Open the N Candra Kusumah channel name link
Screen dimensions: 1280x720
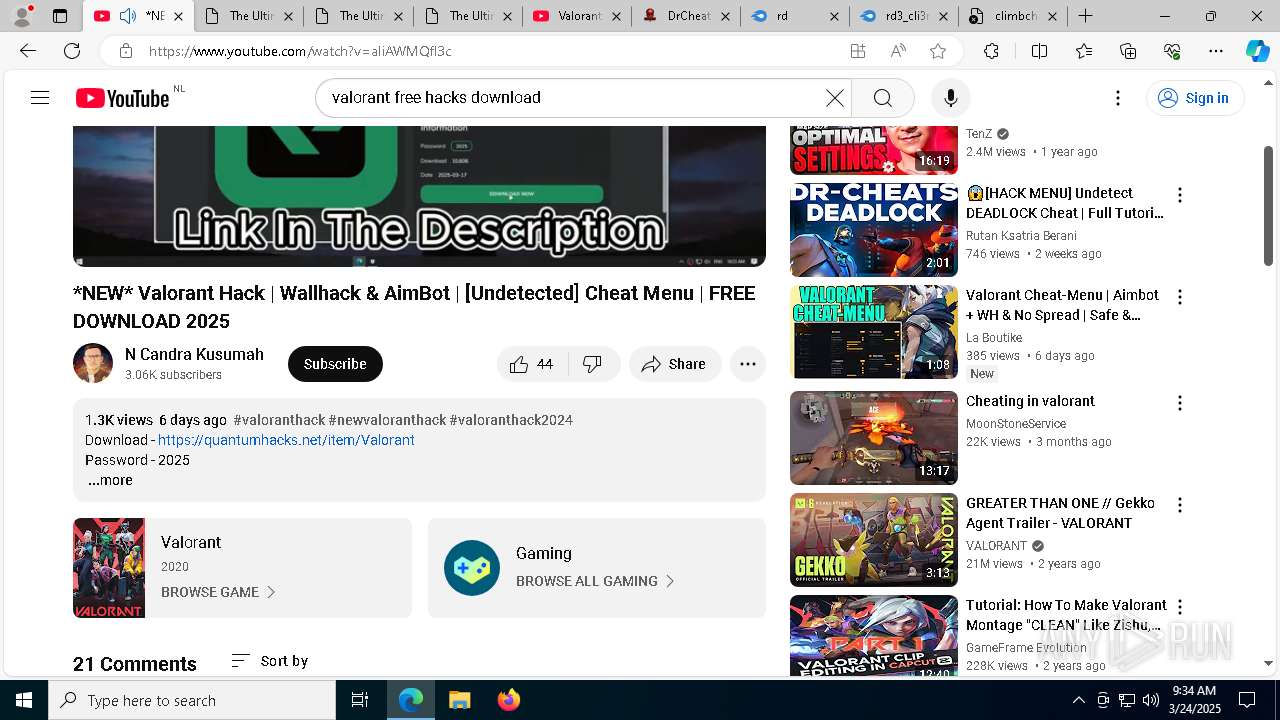(x=194, y=354)
